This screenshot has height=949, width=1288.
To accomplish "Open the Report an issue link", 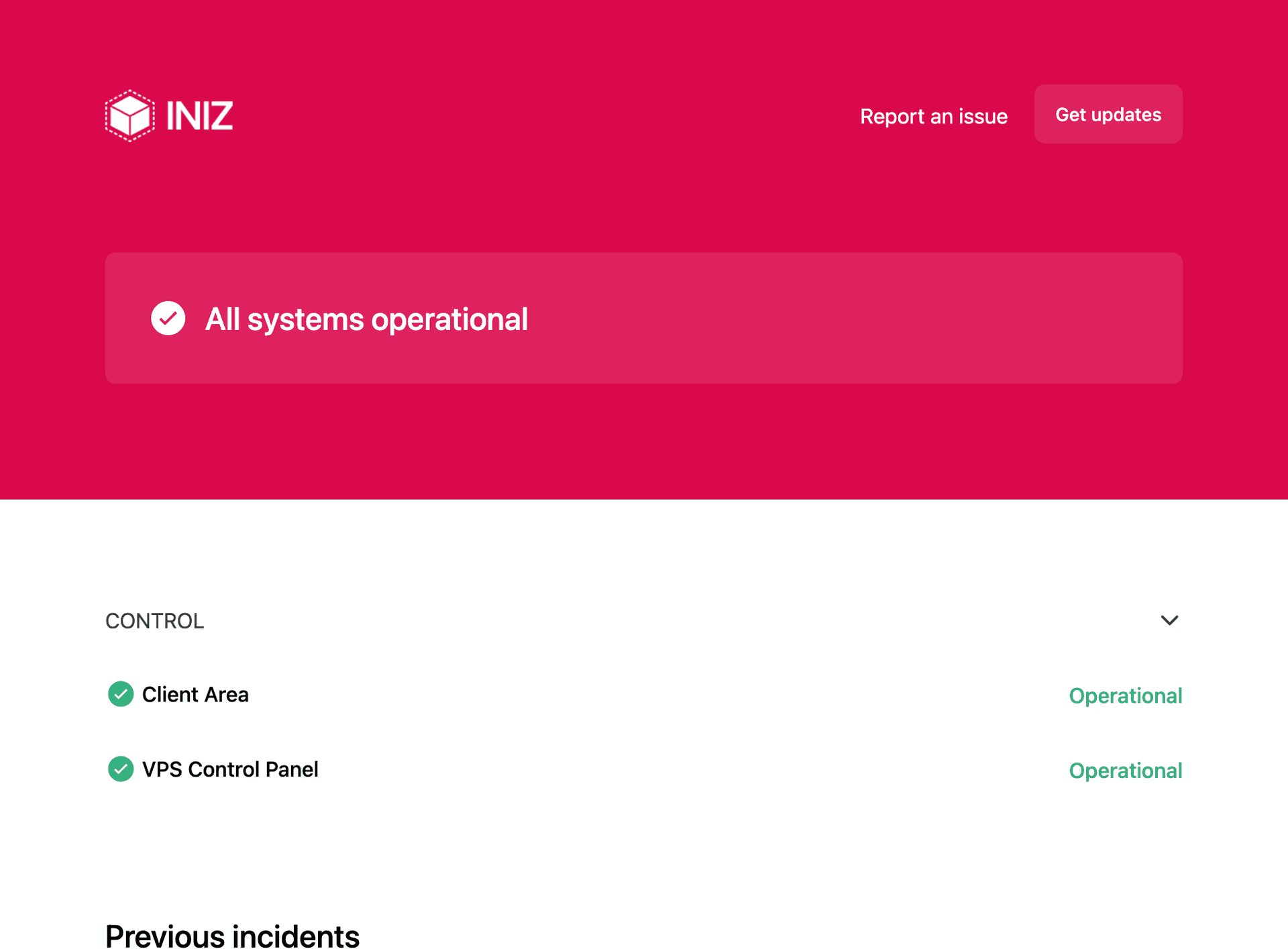I will coord(933,117).
